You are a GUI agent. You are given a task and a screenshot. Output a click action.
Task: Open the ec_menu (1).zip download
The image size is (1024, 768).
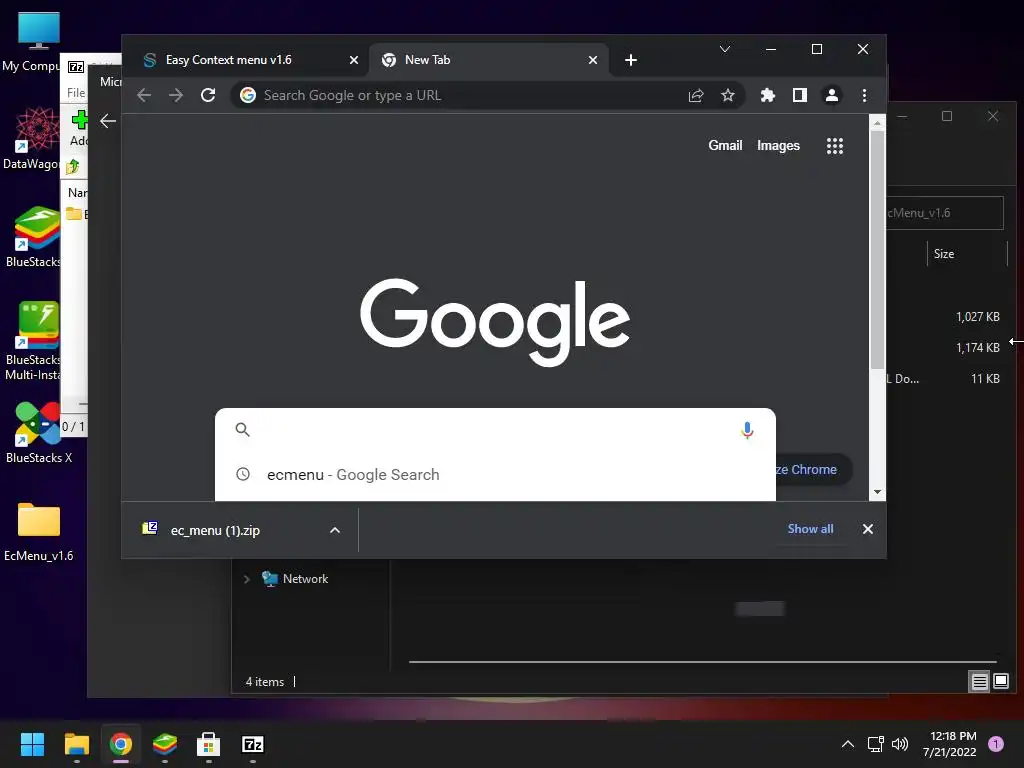pos(216,530)
